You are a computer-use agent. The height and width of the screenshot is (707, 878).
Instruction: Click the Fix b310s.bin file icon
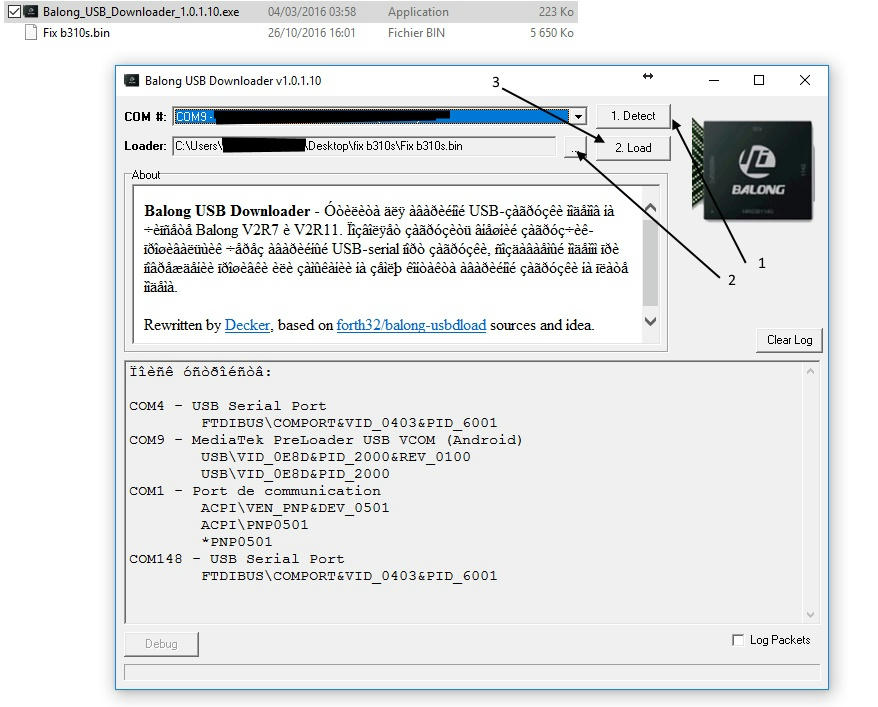pyautogui.click(x=31, y=32)
